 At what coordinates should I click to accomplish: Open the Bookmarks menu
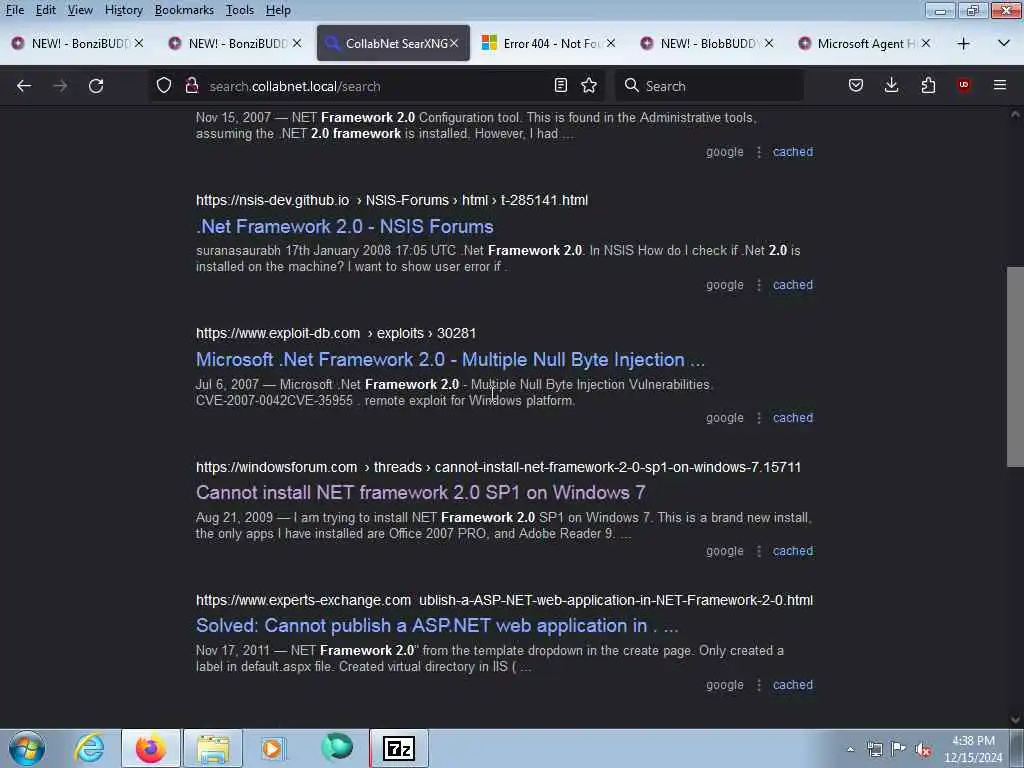click(x=184, y=10)
